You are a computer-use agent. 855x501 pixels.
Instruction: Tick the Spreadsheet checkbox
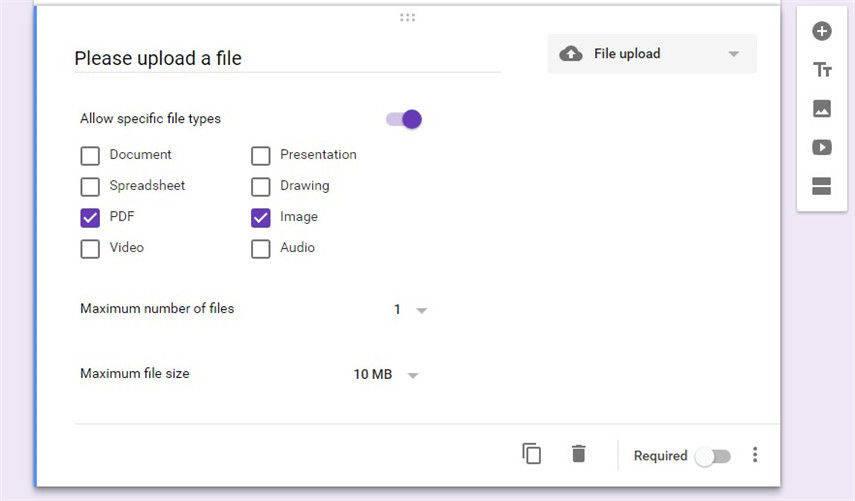(90, 186)
